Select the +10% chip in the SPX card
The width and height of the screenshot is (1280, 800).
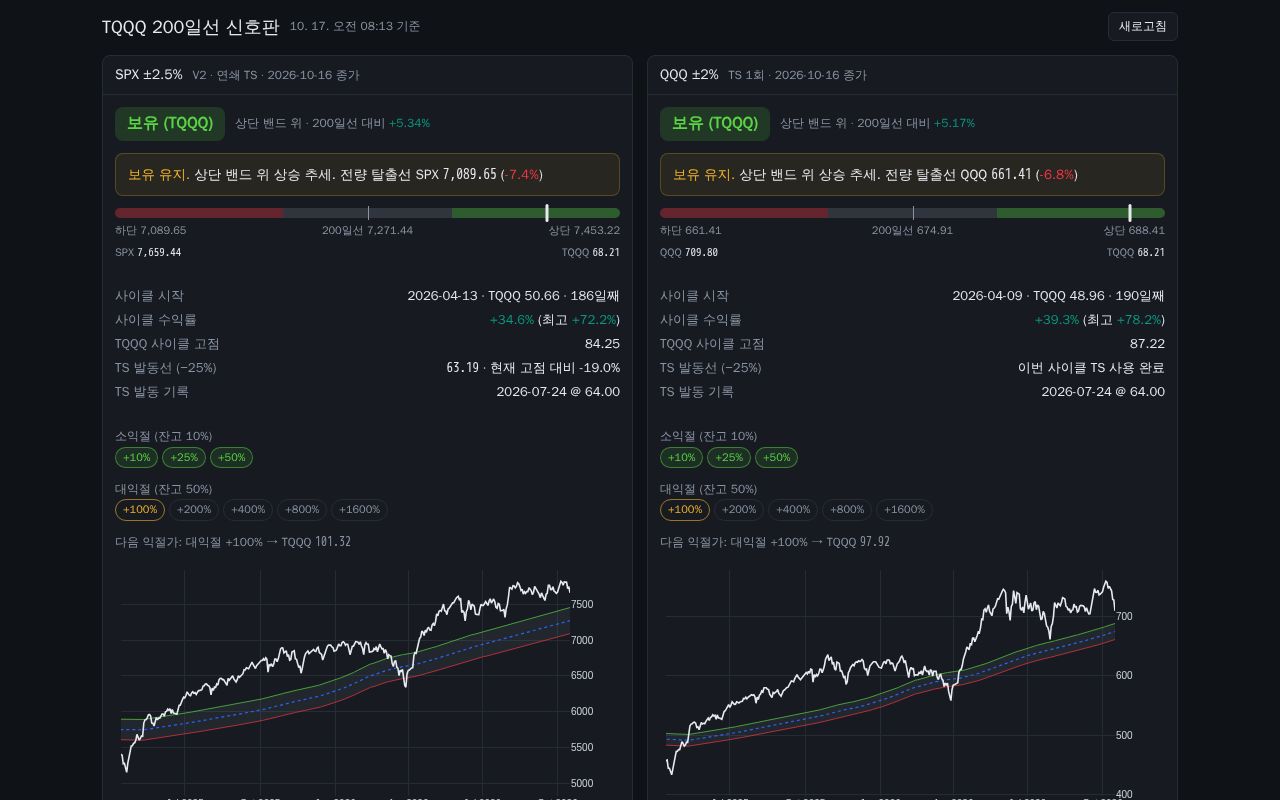tap(137, 457)
